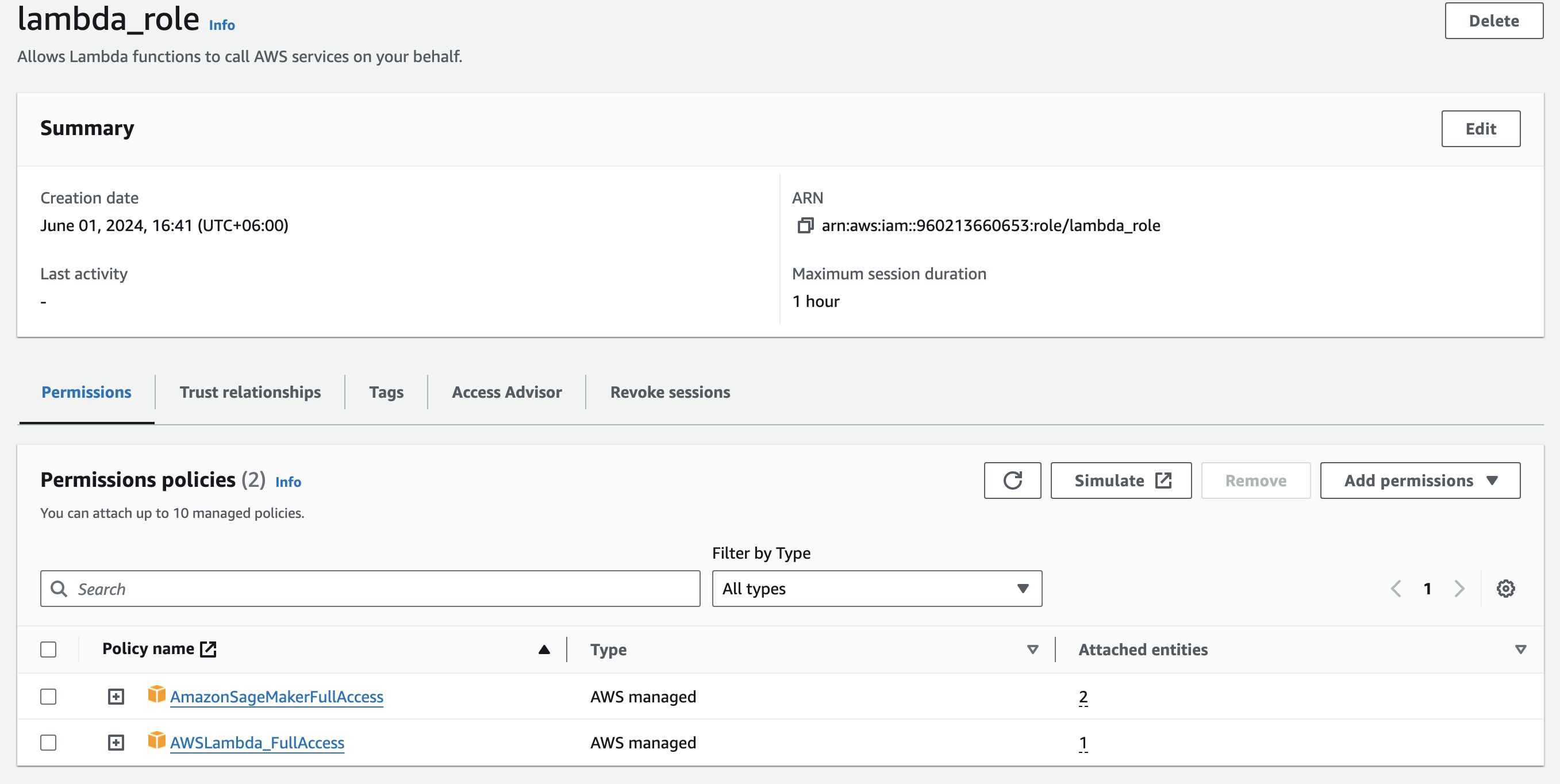The width and height of the screenshot is (1560, 784).
Task: Click the AWSLambda_FullAccess policy cube icon
Action: [157, 740]
